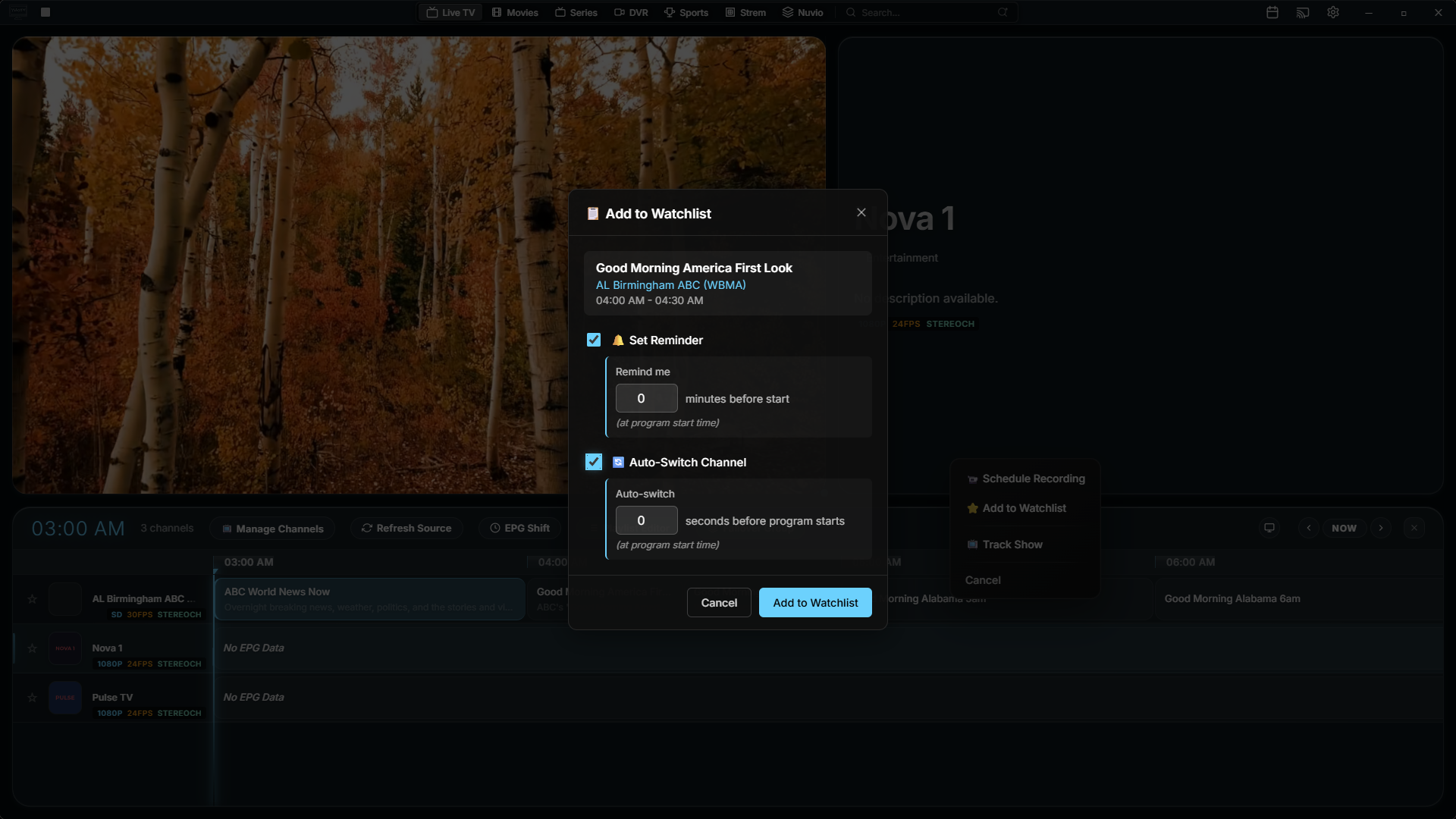The image size is (1456, 819).
Task: Click the Manage Channels button
Action: click(272, 529)
